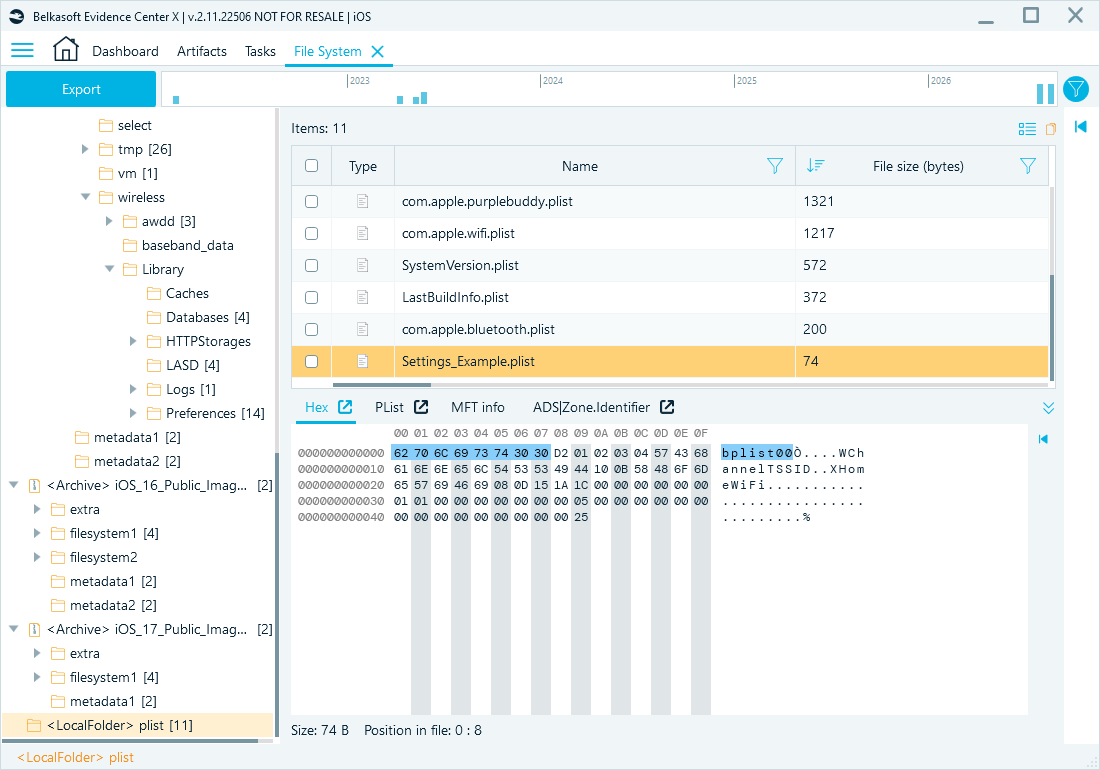Check LastBuildInfo.plist checkbox
The height and width of the screenshot is (770, 1100).
311,297
